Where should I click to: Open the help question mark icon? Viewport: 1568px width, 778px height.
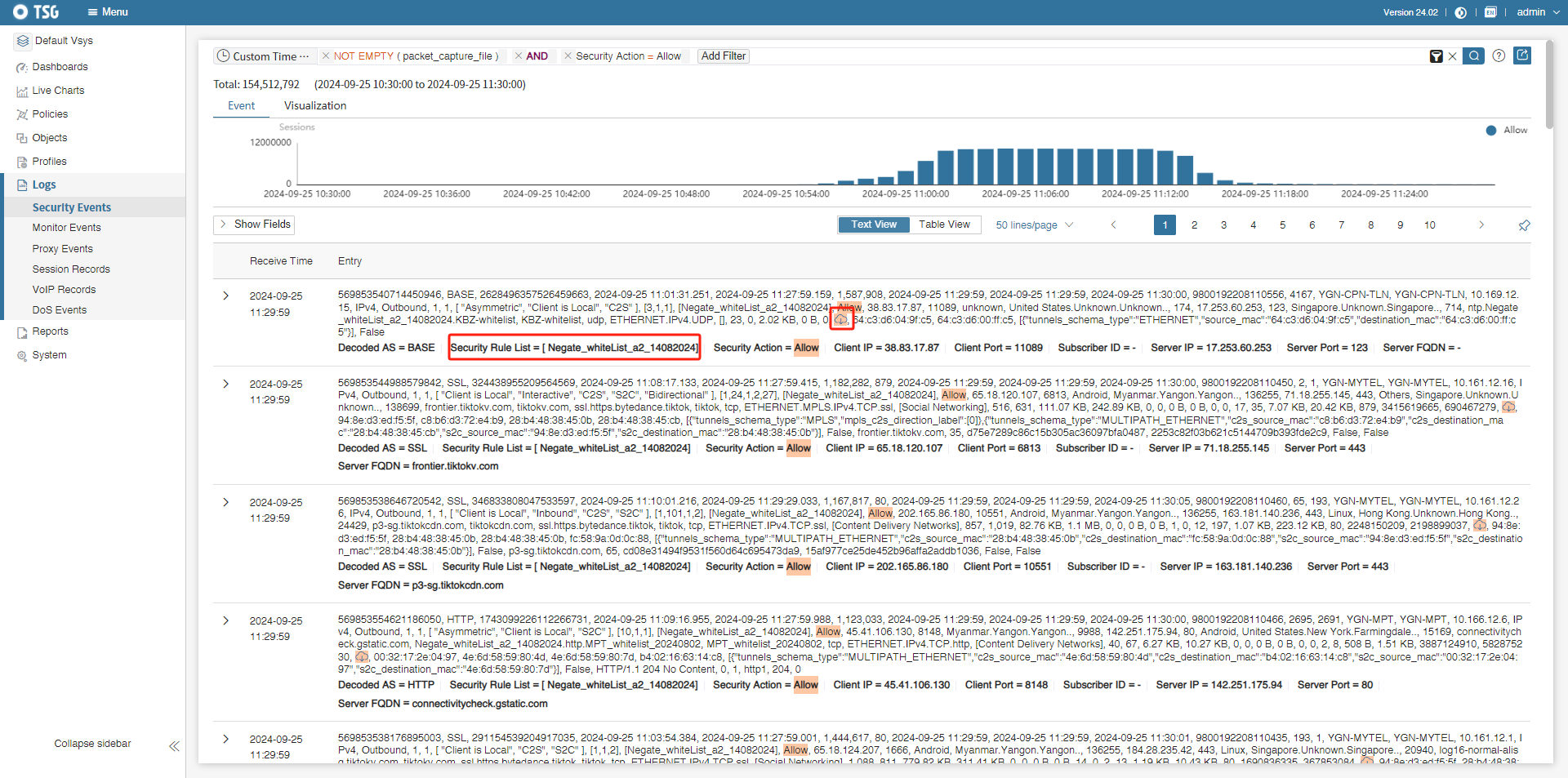pyautogui.click(x=1499, y=56)
